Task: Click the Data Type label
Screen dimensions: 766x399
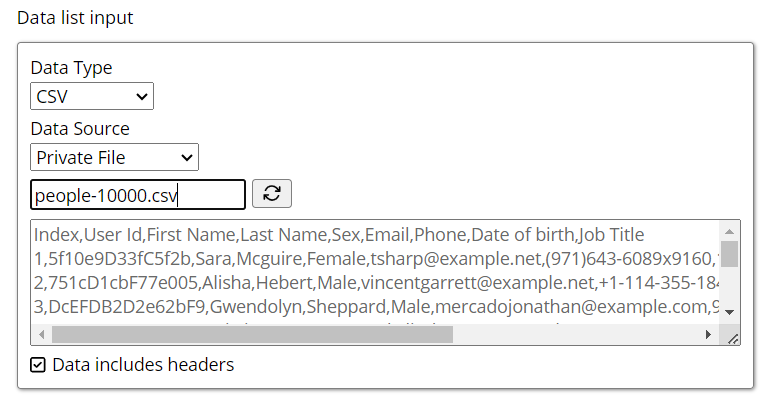Action: [x=71, y=68]
